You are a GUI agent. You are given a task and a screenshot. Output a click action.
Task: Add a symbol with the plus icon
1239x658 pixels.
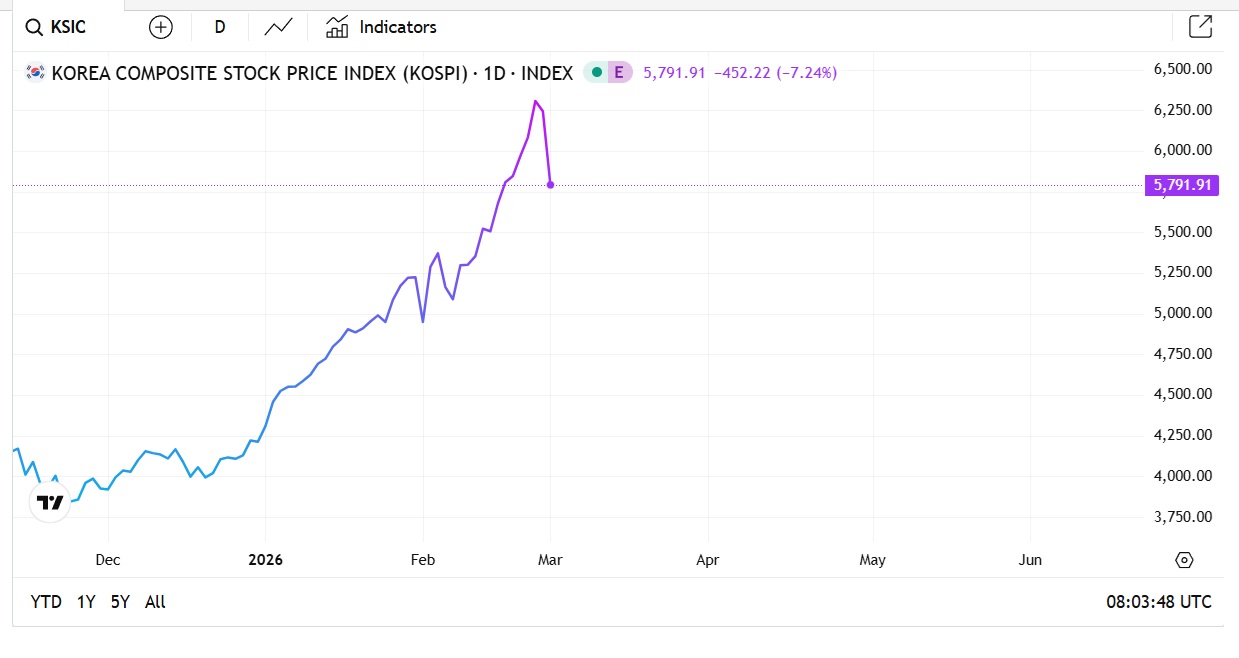click(160, 27)
